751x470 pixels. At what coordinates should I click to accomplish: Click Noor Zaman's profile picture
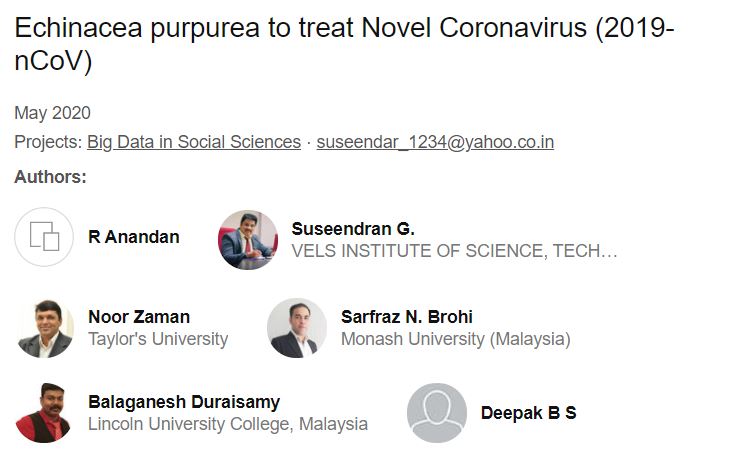click(x=44, y=328)
